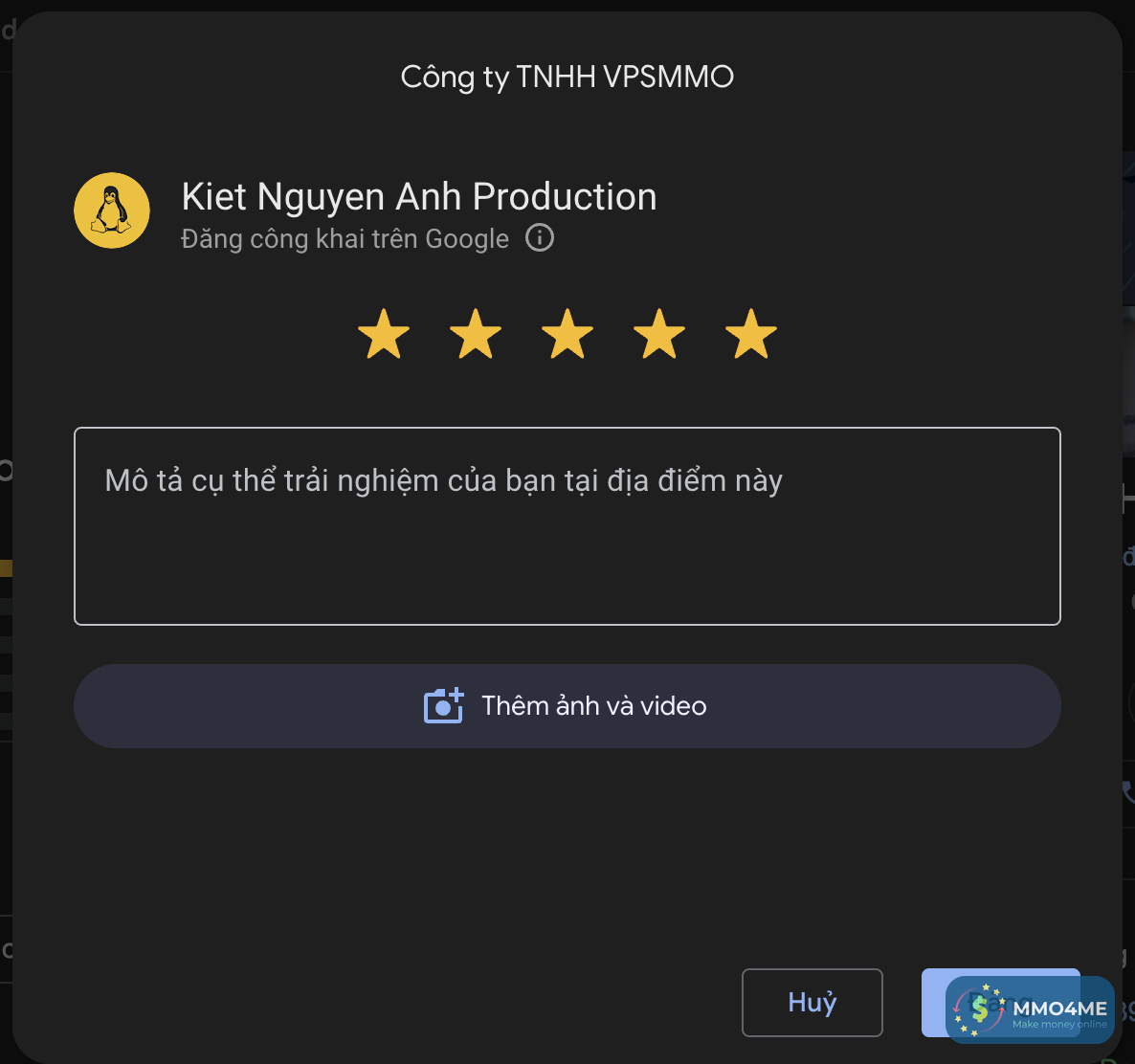Click the MMO4ME watermark text
The width and height of the screenshot is (1135, 1064).
coord(1059,1009)
